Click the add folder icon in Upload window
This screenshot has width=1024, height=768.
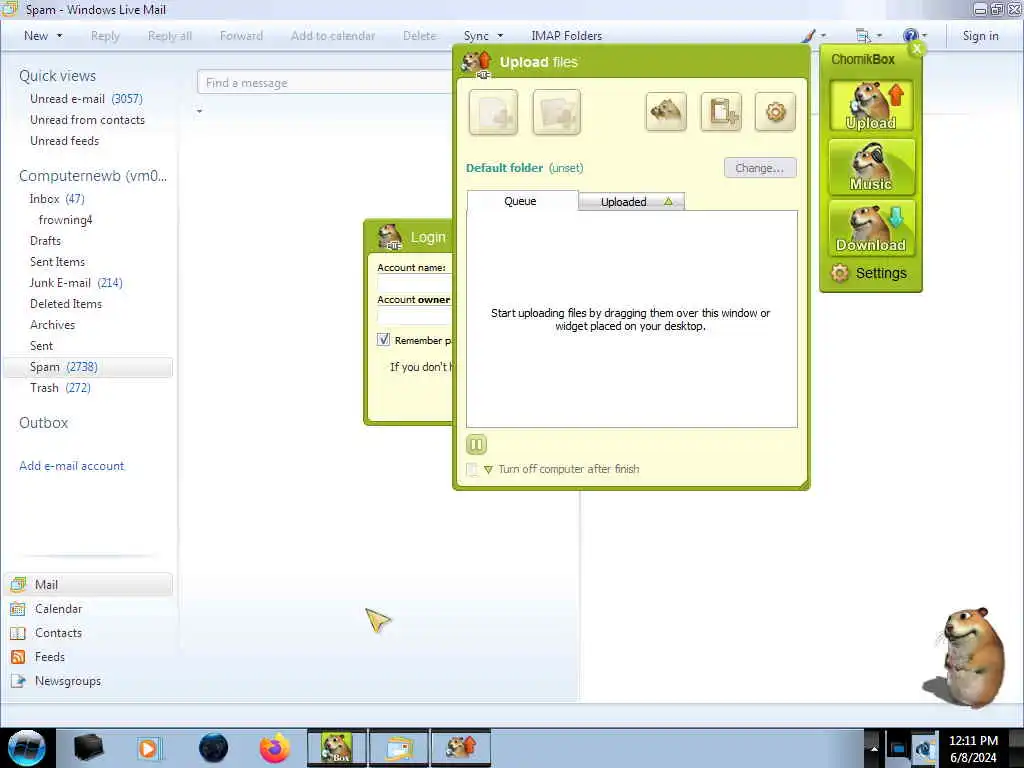(x=556, y=112)
